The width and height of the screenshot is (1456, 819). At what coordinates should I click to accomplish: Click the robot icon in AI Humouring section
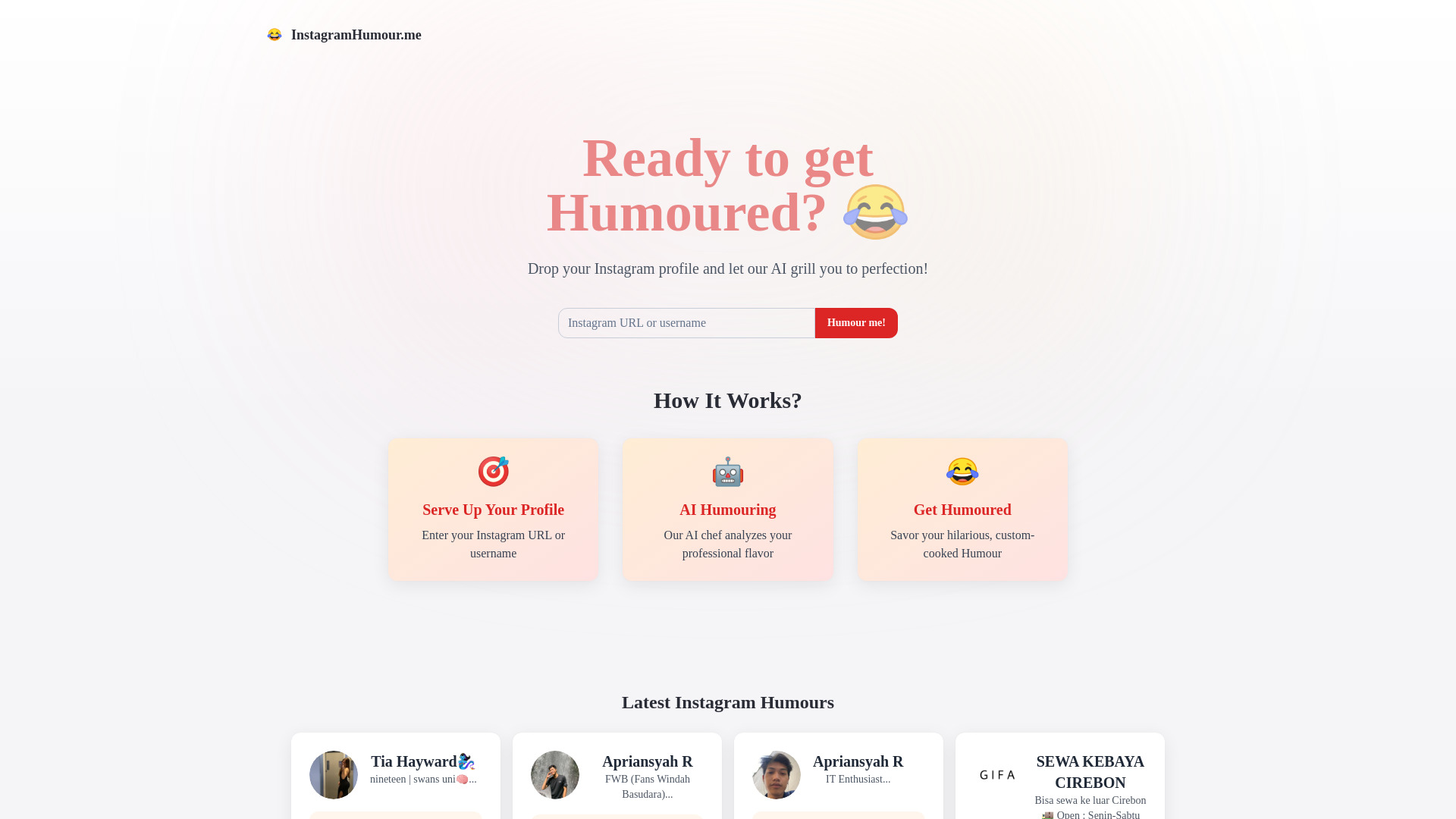(728, 471)
